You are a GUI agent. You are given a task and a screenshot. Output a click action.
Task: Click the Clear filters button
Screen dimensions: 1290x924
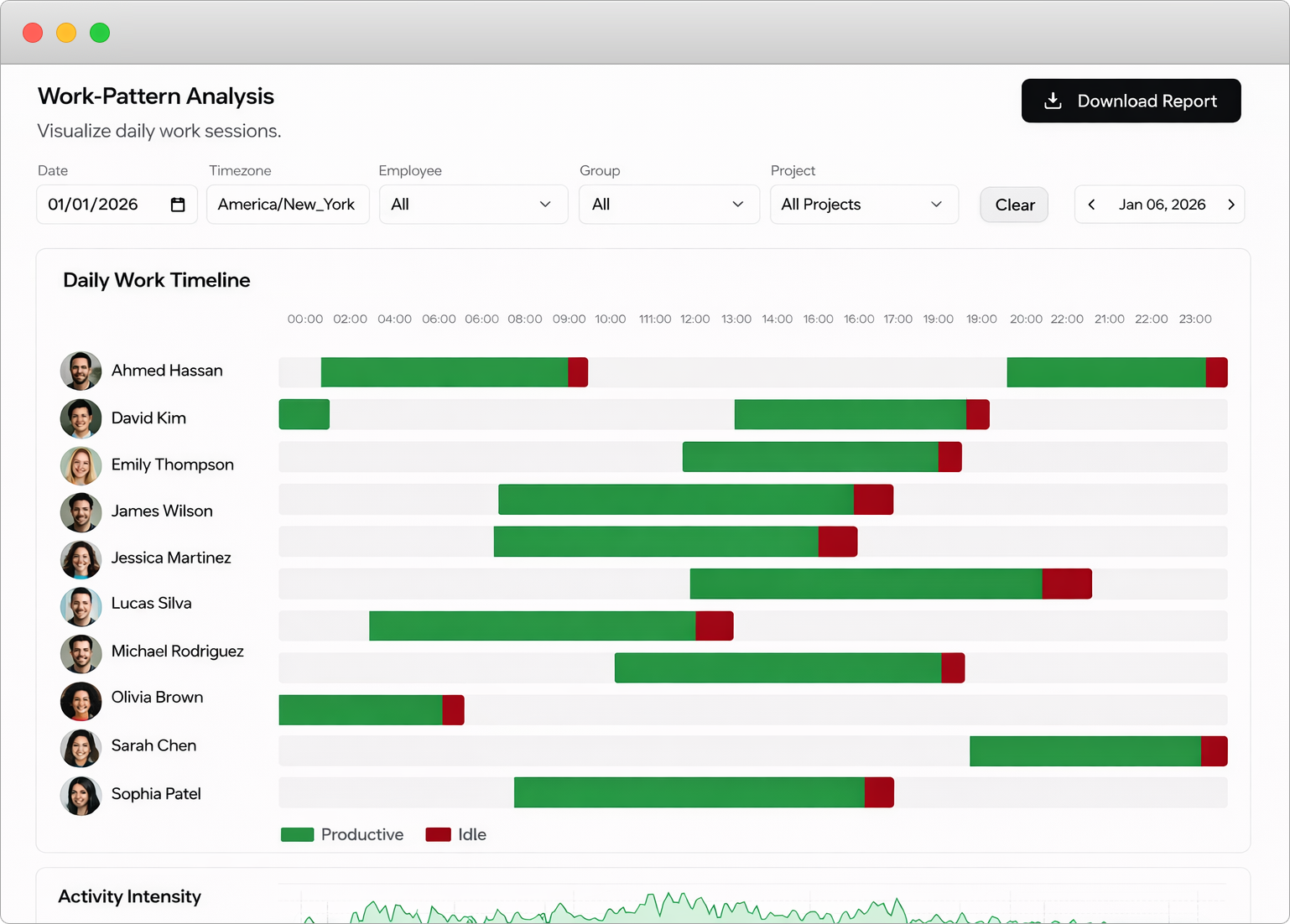point(1014,205)
